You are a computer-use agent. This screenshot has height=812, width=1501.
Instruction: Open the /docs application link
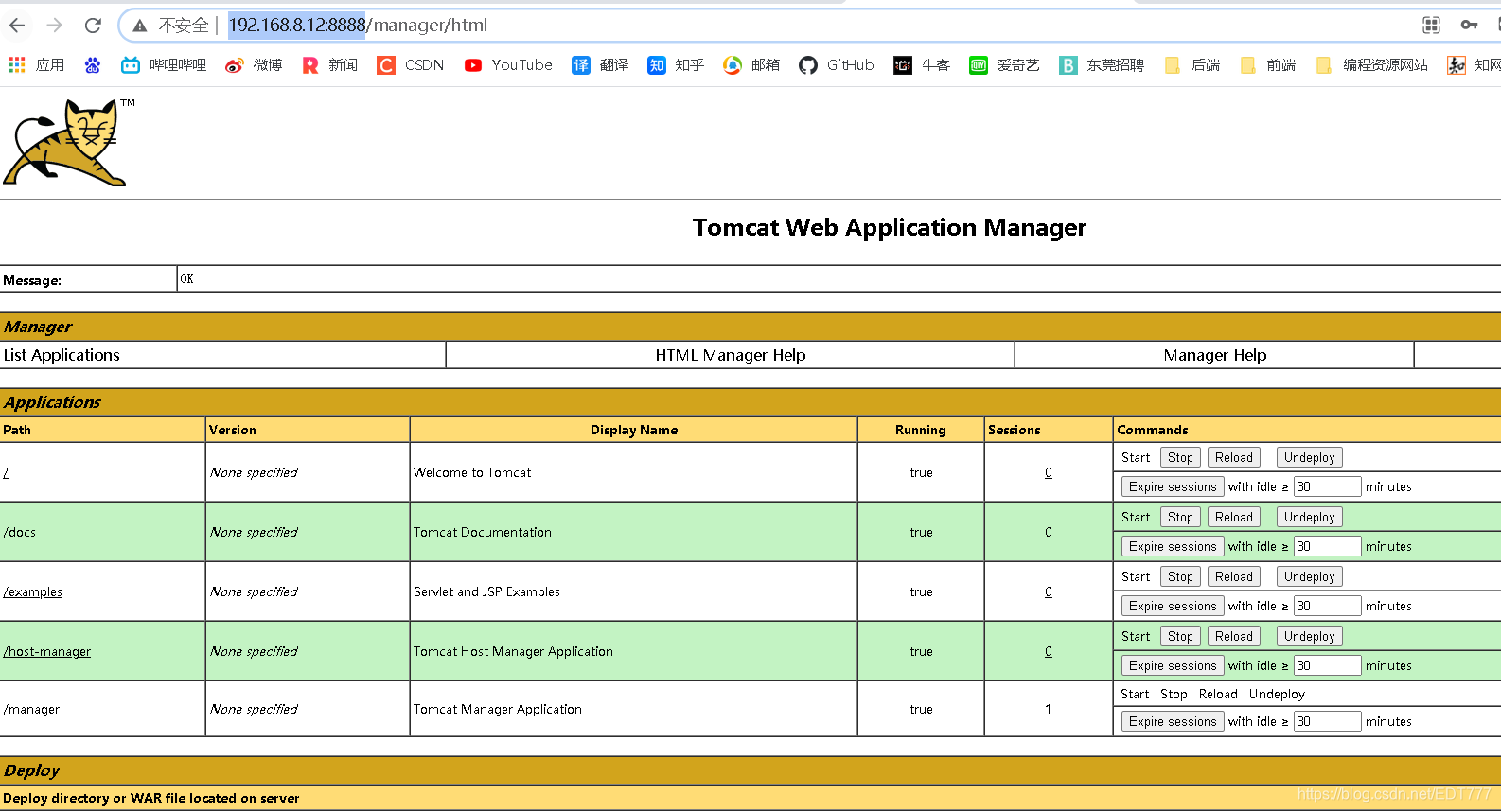20,532
